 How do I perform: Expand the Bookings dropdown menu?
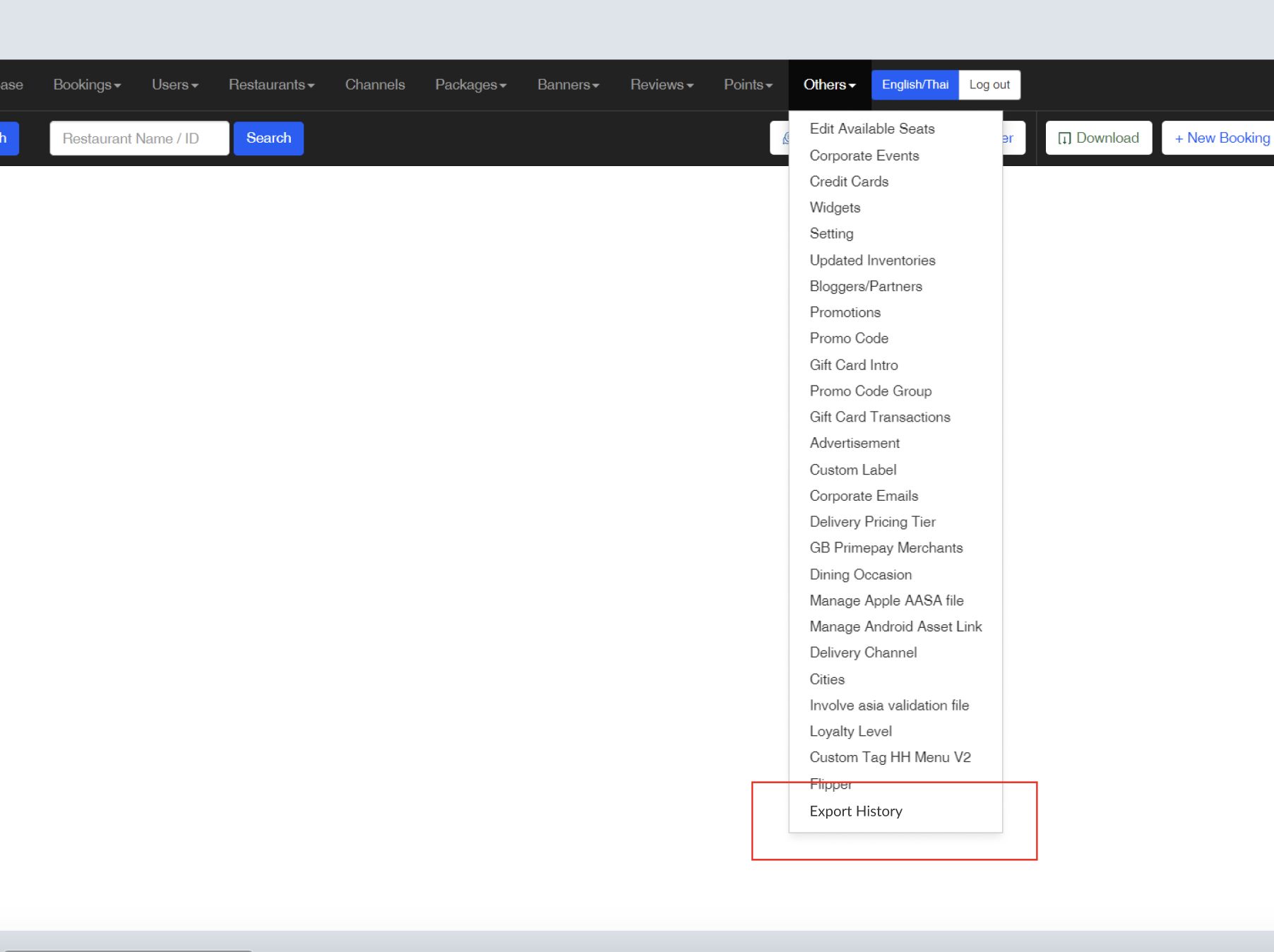87,85
